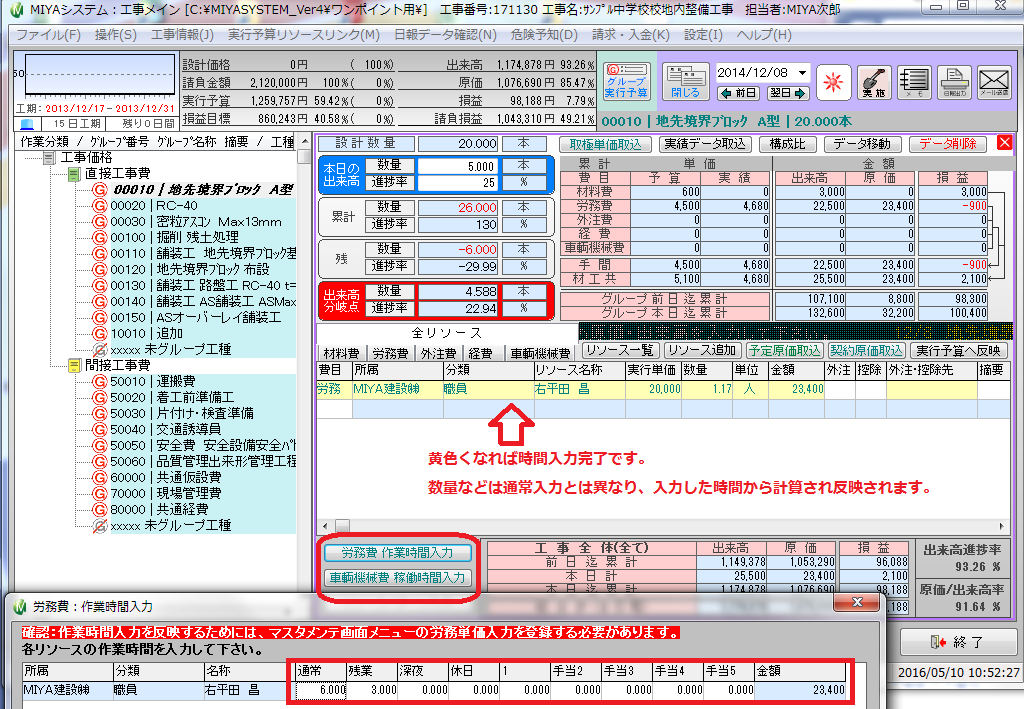Collapse the 工事価格 tree node
Screen dimensions: 1024x709
(x=49, y=157)
